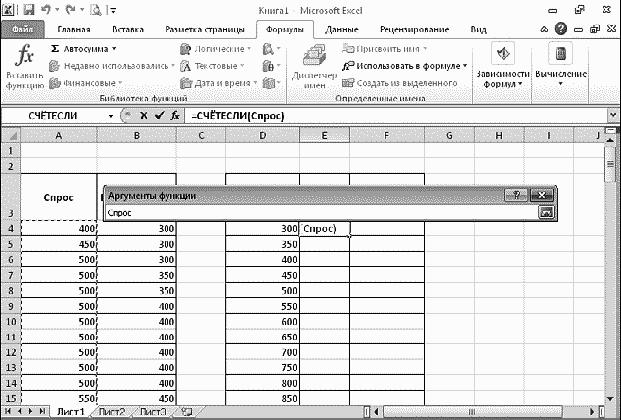Switch to the Вид tab
This screenshot has width=621, height=420.
pyautogui.click(x=478, y=29)
